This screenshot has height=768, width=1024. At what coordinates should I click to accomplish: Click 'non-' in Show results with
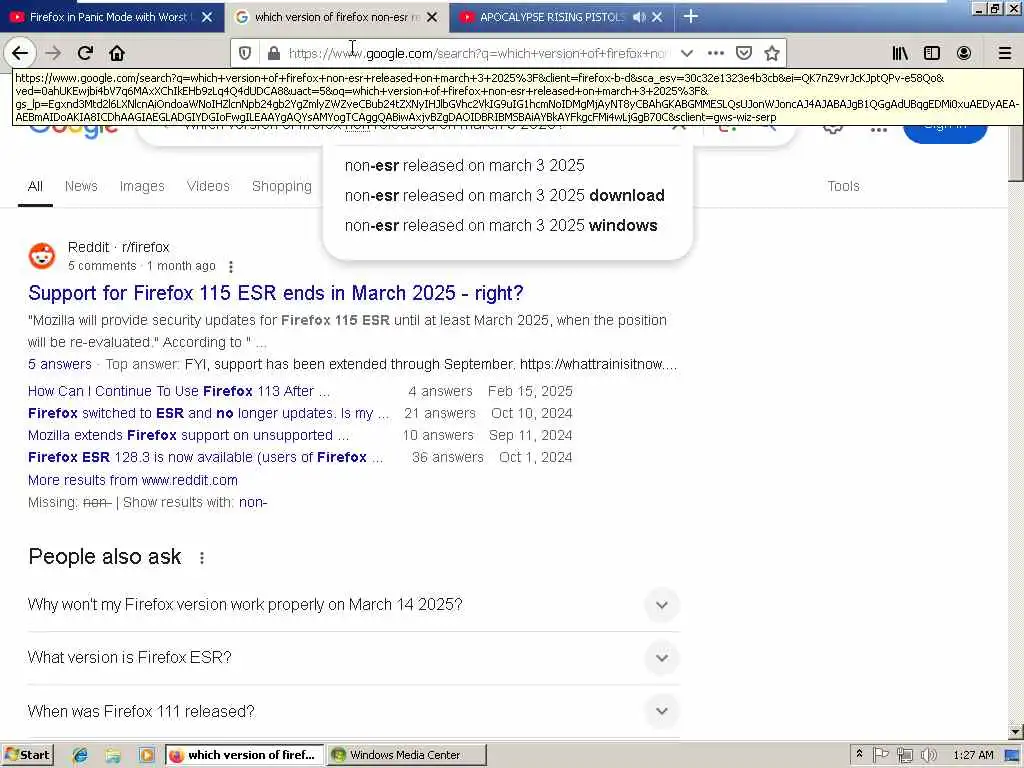(253, 502)
